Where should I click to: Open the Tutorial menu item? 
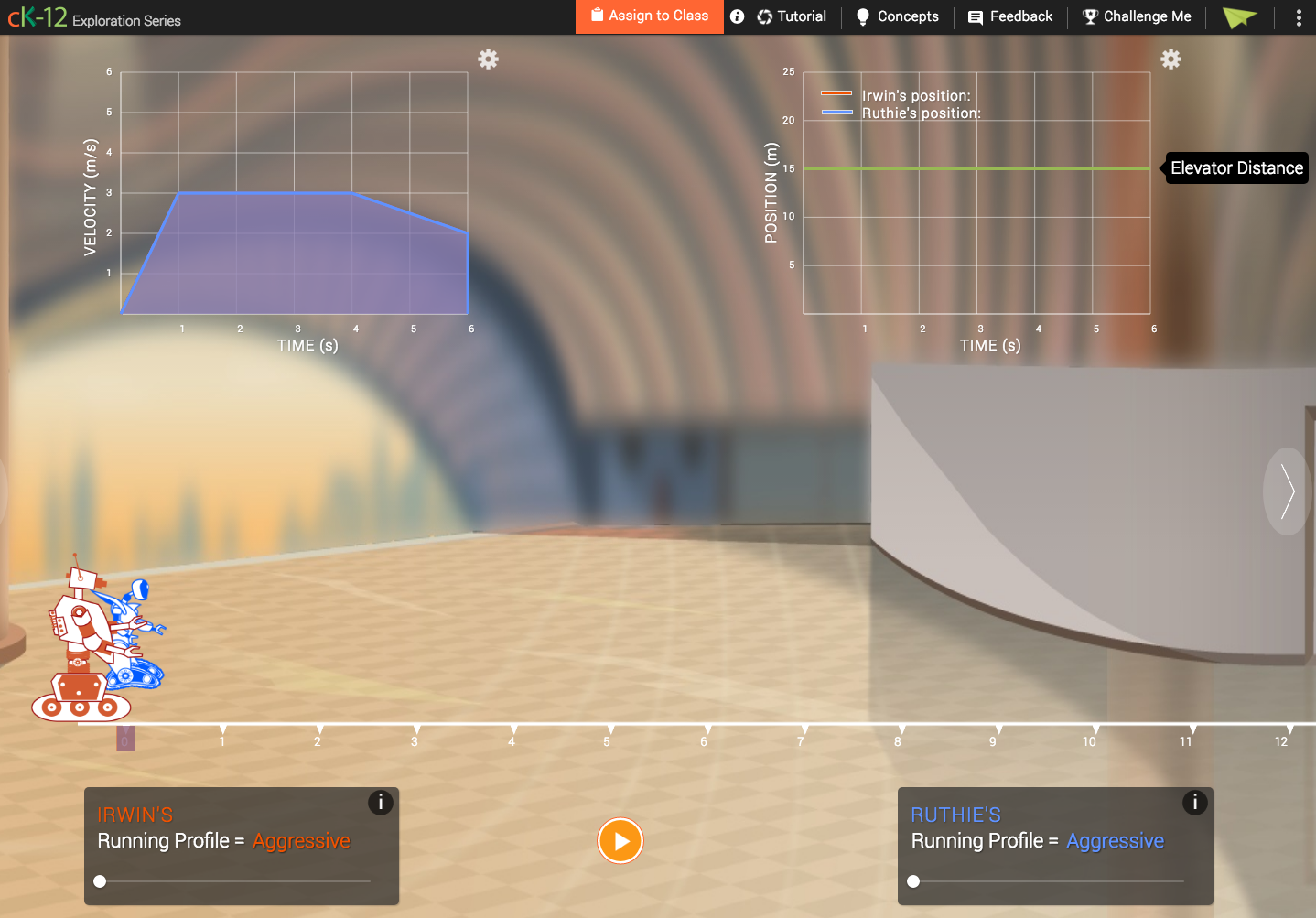pos(793,16)
